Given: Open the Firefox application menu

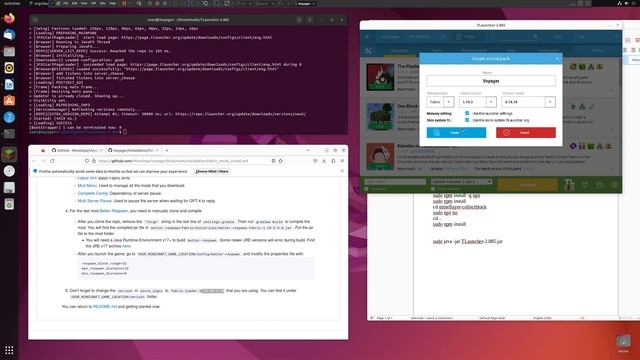Looking at the screenshot, I should coord(342,161).
